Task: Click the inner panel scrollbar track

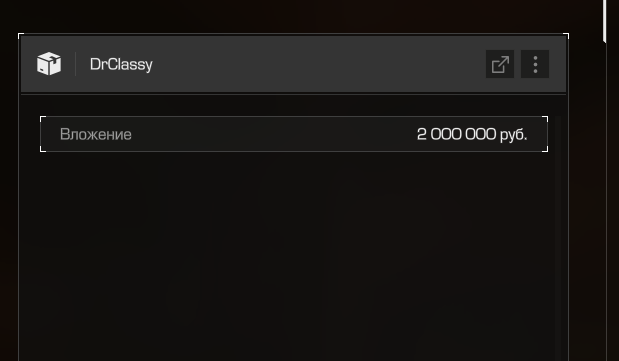Action: [x=557, y=237]
